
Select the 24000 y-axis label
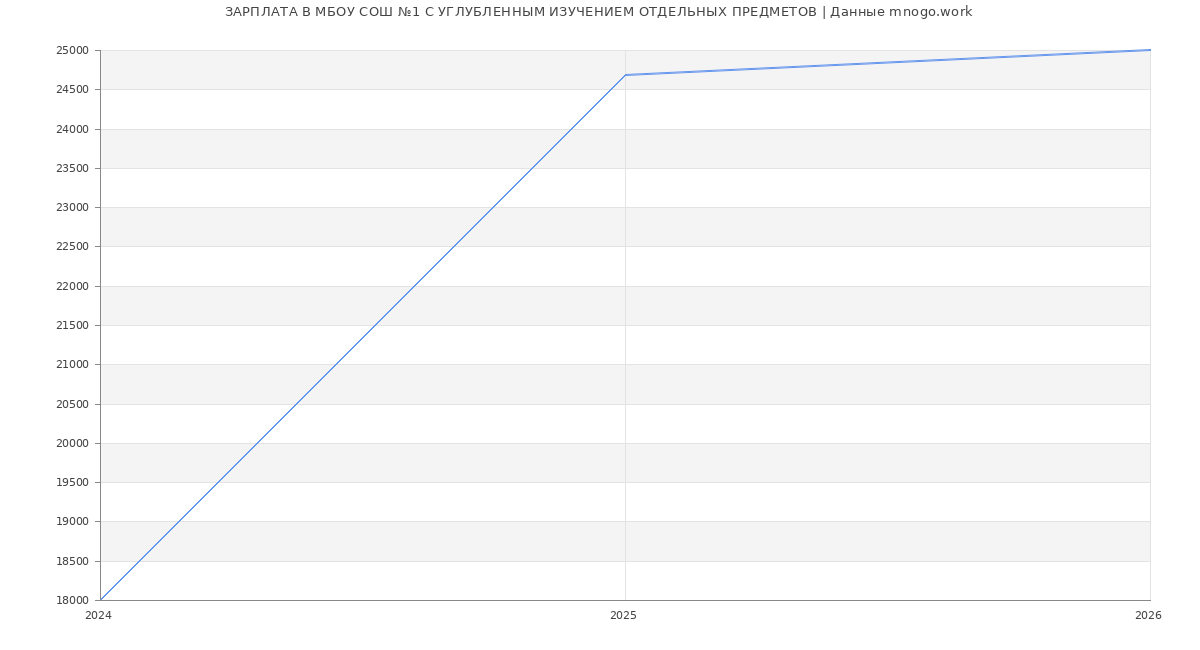(x=72, y=129)
